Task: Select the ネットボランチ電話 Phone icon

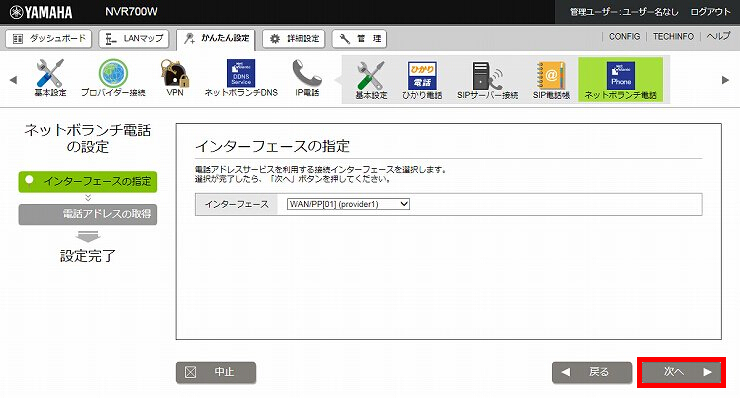Action: pos(621,80)
